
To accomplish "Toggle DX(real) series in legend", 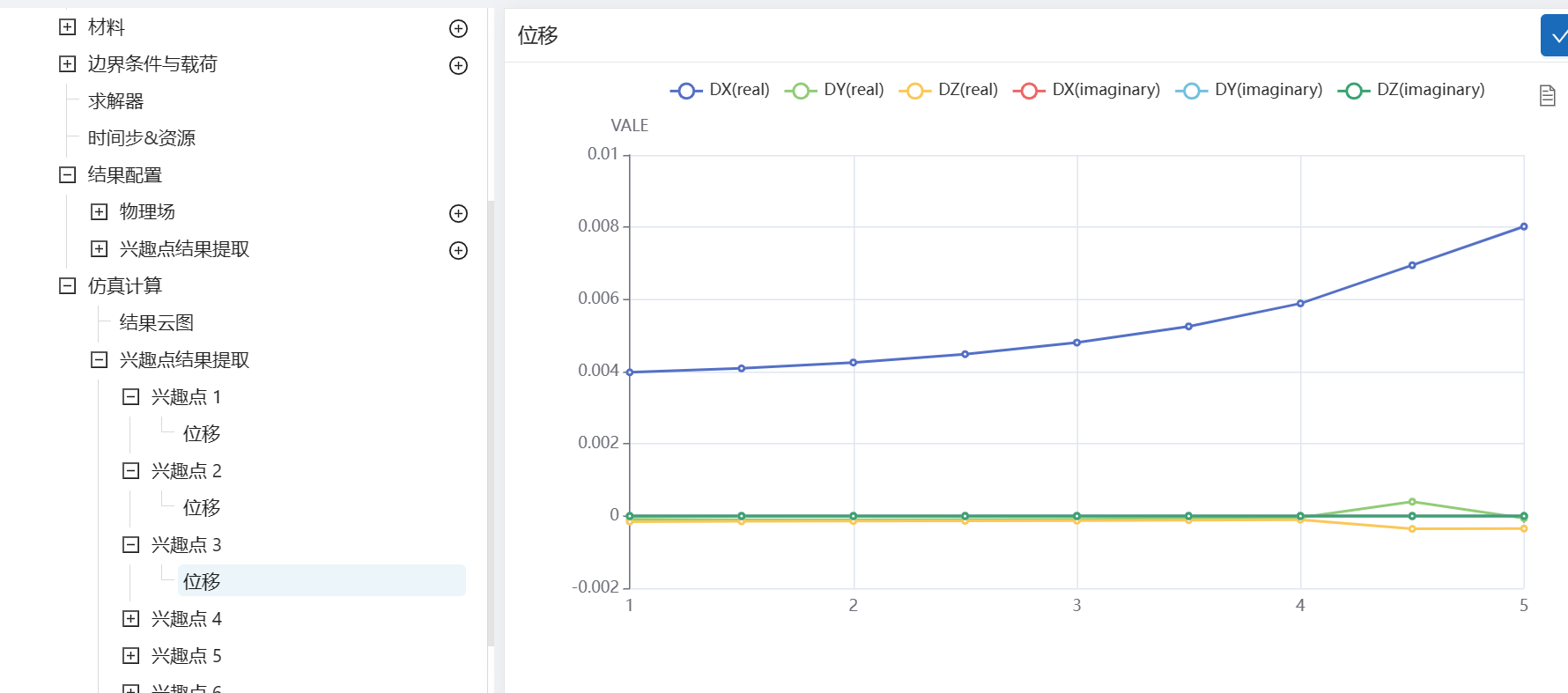I will click(720, 90).
